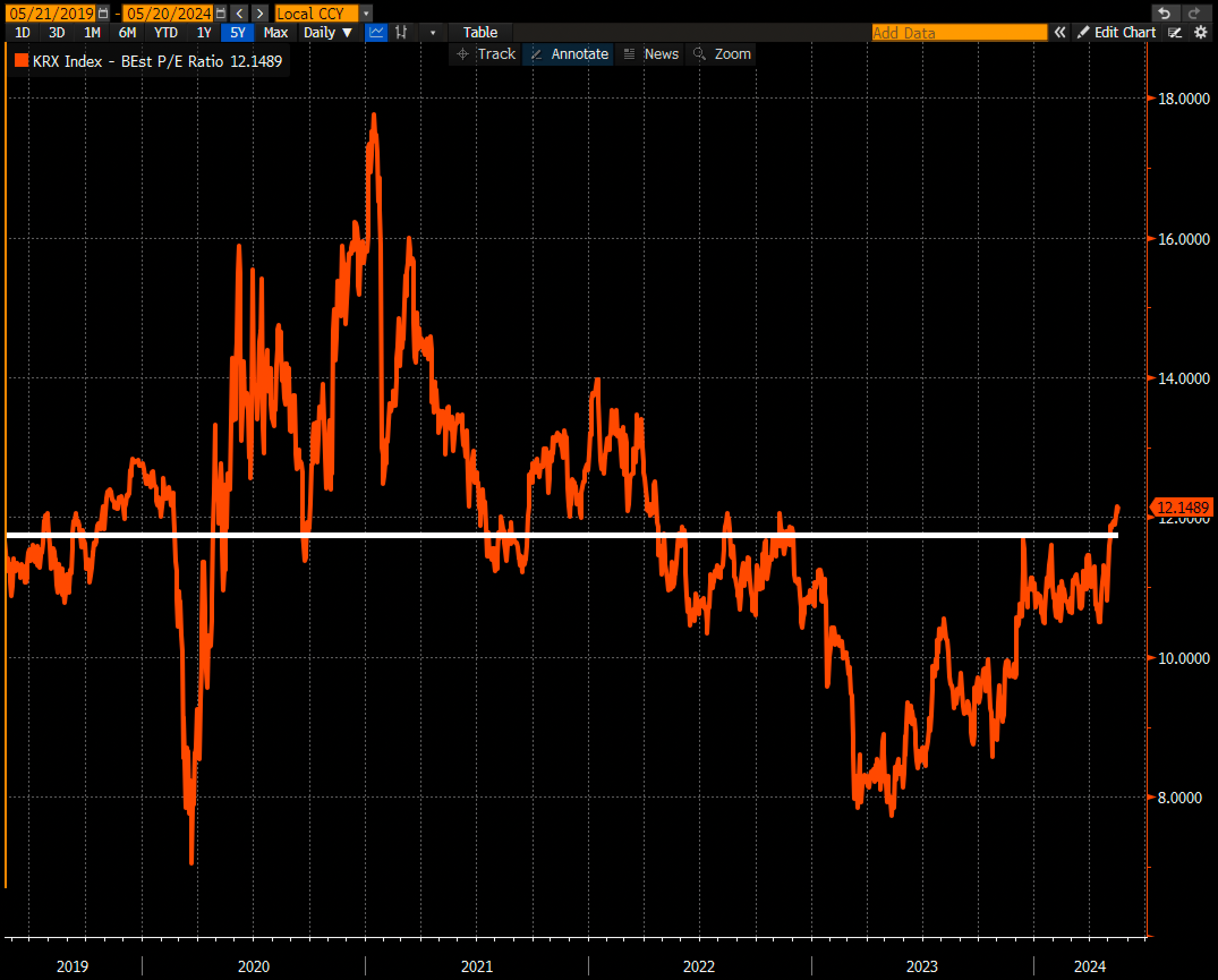Click the Annotate pencil icon
The image size is (1218, 980).
[x=536, y=54]
